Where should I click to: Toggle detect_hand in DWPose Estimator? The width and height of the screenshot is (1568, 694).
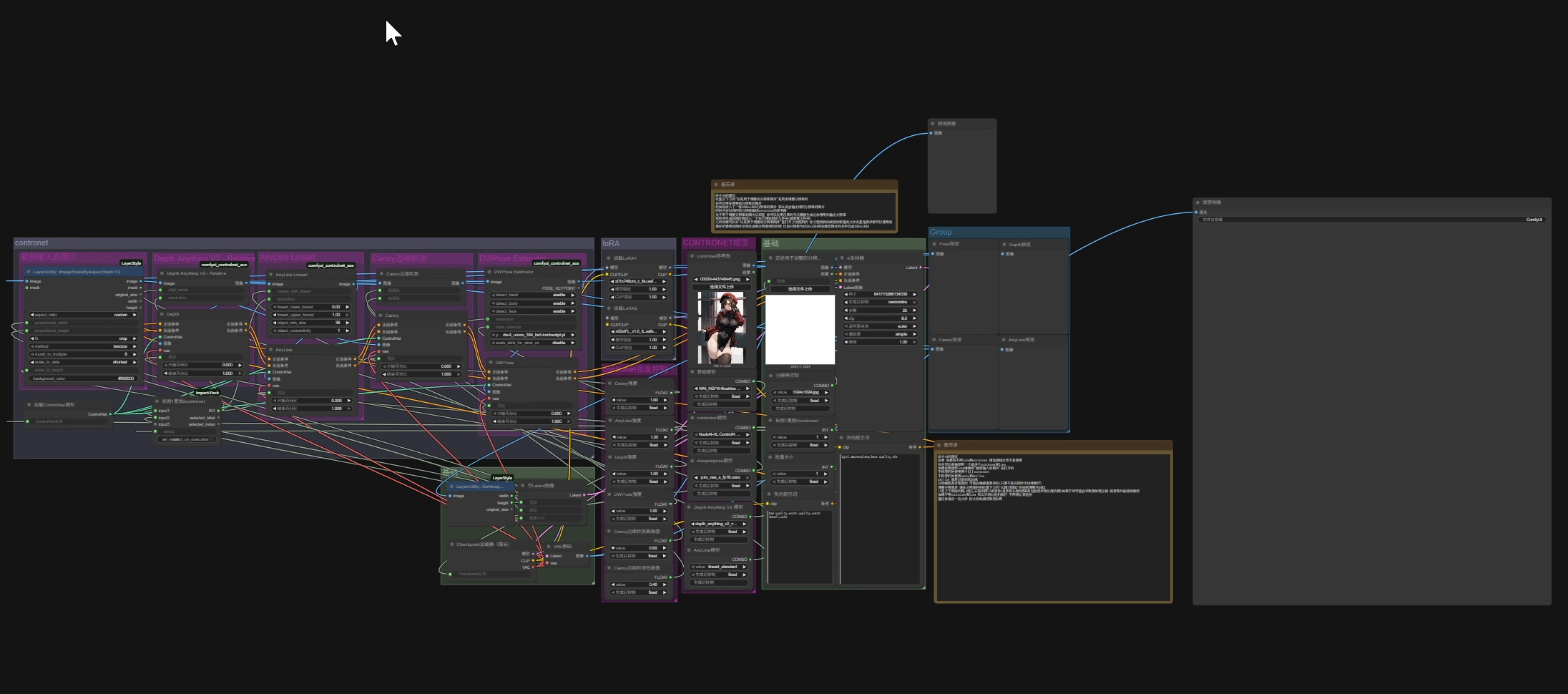tap(533, 295)
